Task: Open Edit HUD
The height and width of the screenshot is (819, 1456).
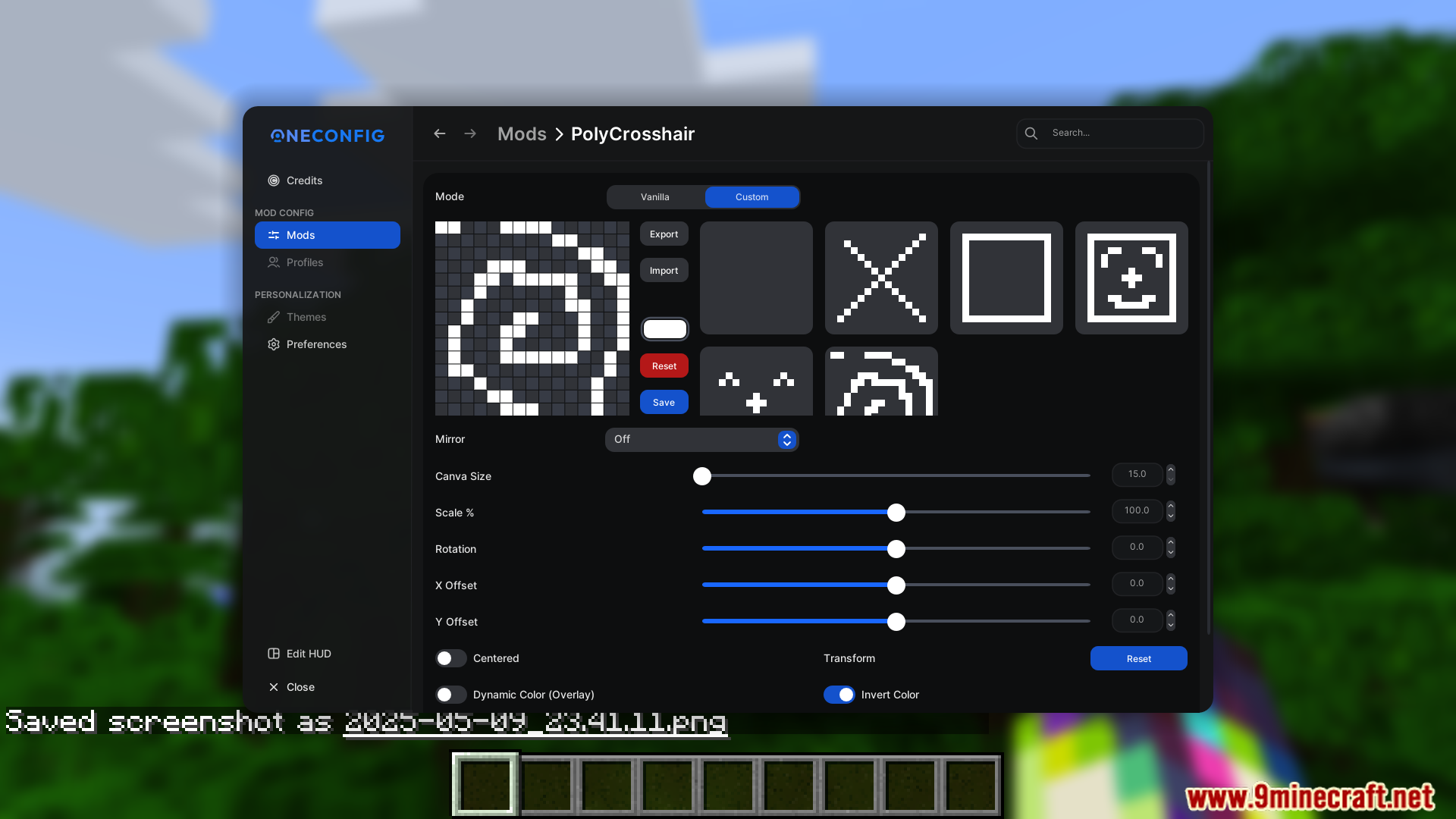Action: tap(328, 654)
